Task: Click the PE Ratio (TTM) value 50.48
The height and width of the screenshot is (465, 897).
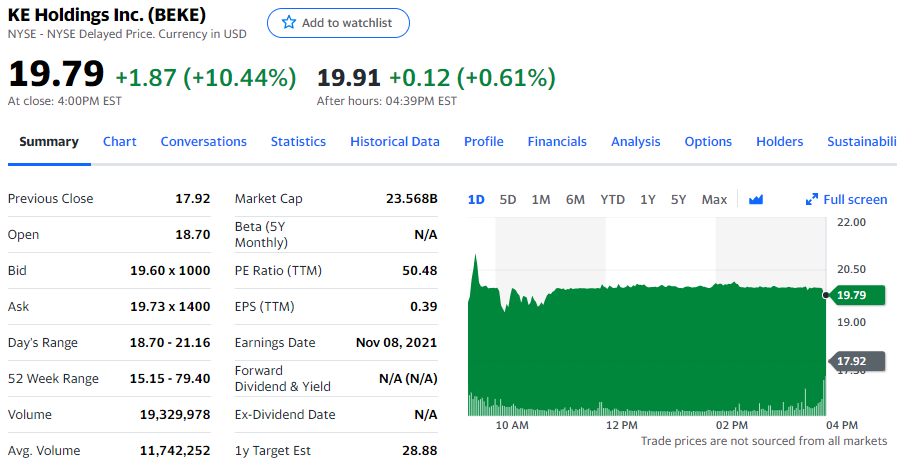Action: coord(419,271)
